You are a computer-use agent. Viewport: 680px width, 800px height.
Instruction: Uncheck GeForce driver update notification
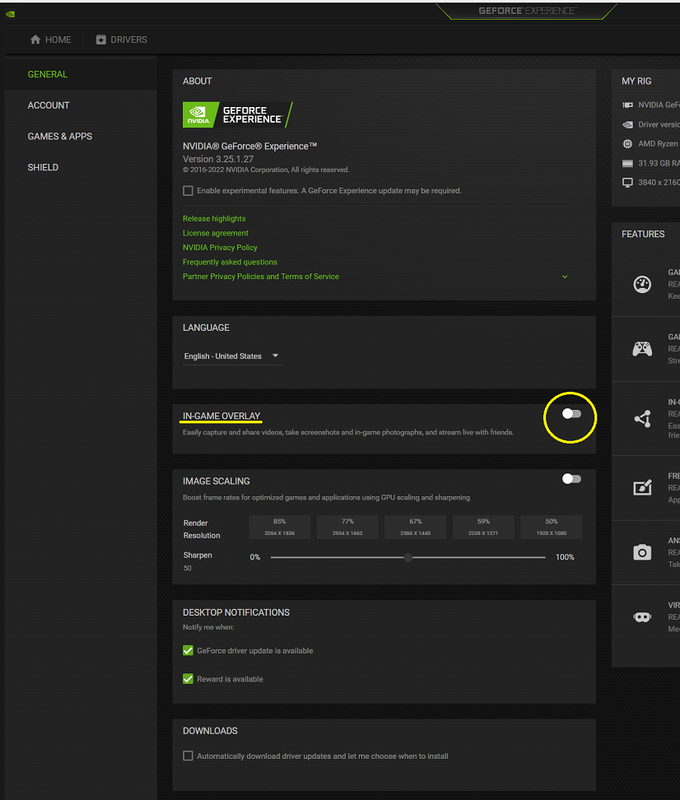pyautogui.click(x=188, y=651)
